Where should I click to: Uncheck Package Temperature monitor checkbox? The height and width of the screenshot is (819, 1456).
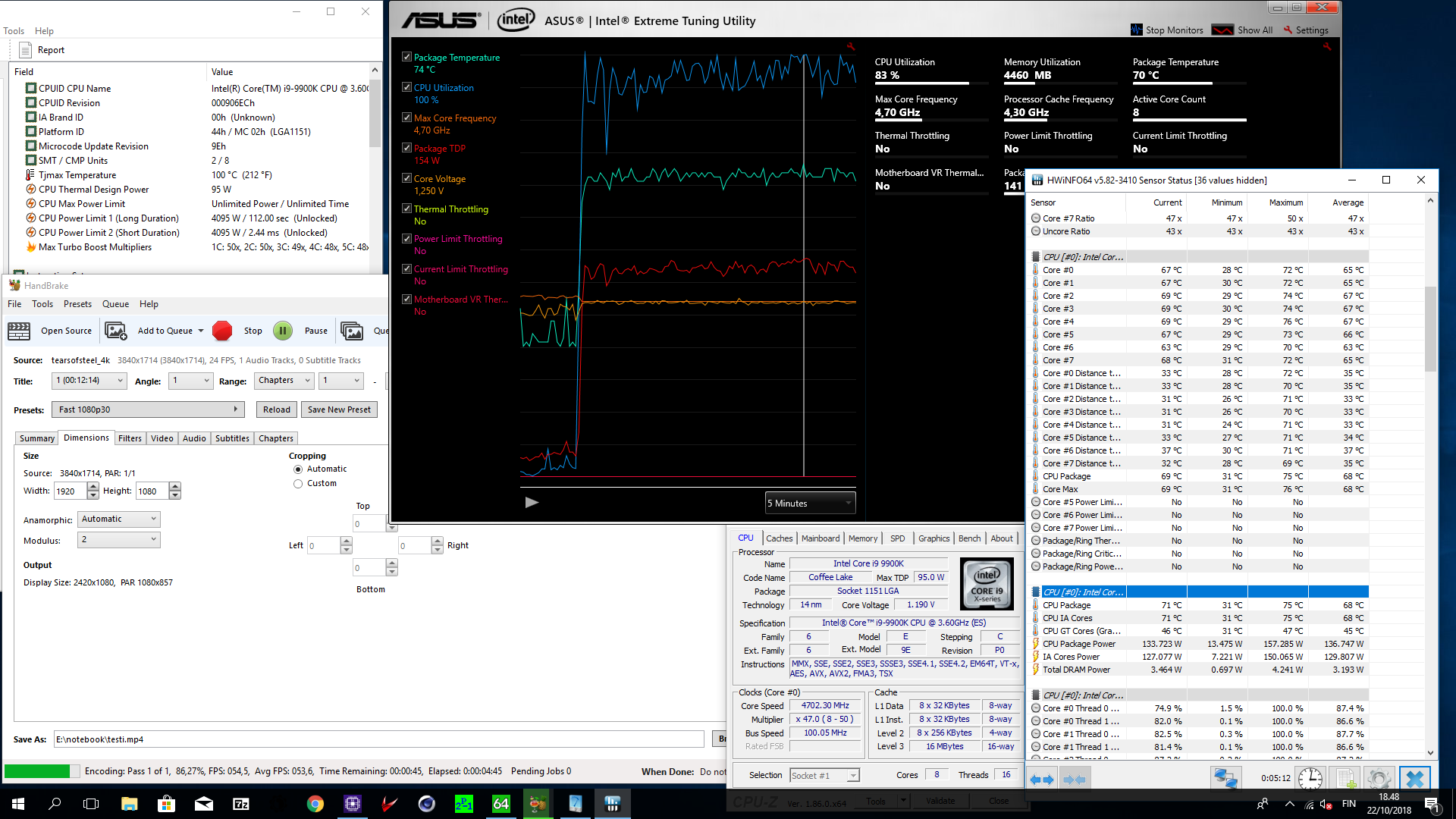[406, 57]
